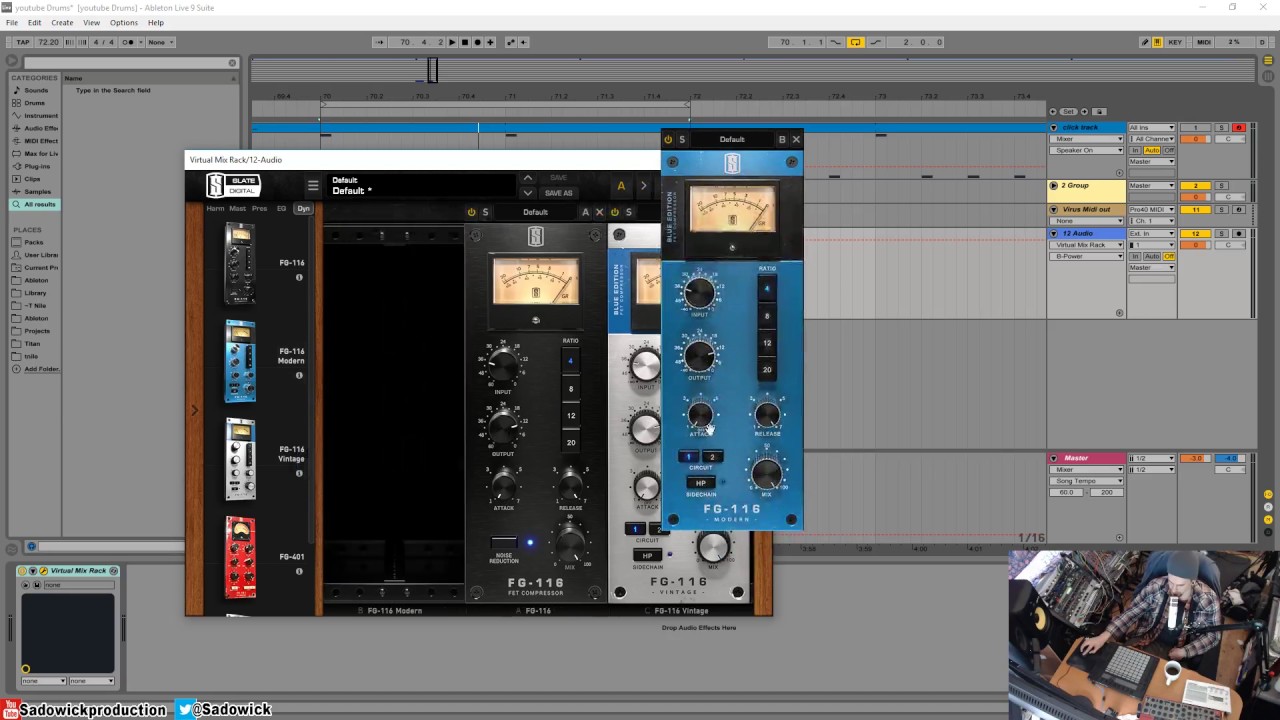This screenshot has height=720, width=1280.
Task: Open the KEY map mode
Action: coord(1176,42)
